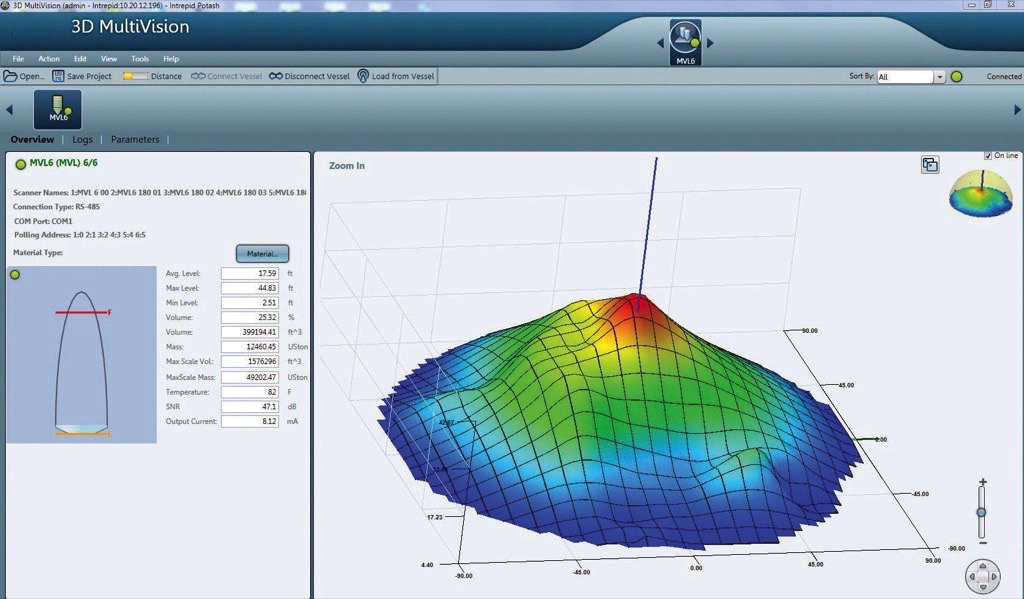Click the Material button
Image resolution: width=1024 pixels, height=599 pixels.
(x=263, y=253)
